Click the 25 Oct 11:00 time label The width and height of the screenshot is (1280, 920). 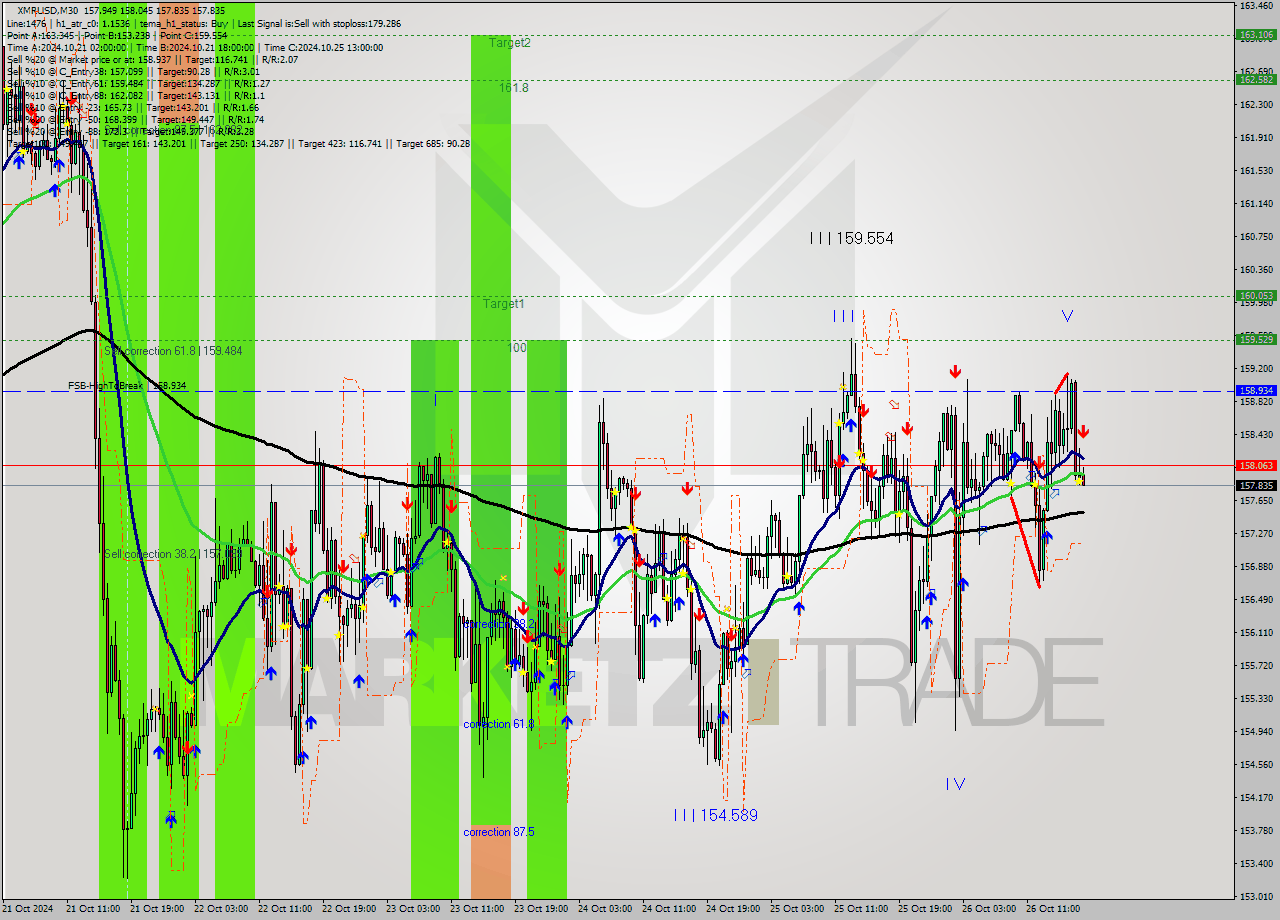(x=861, y=909)
